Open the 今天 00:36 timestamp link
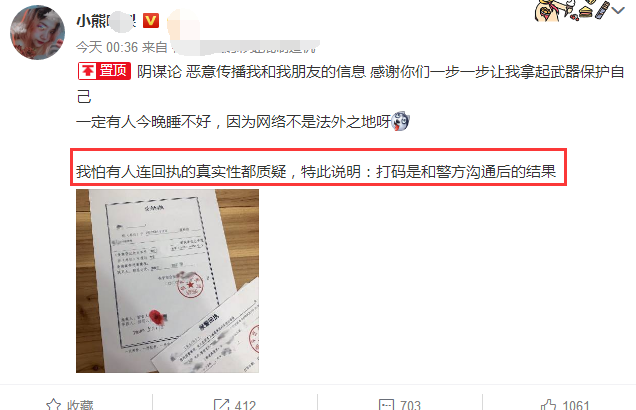The height and width of the screenshot is (410, 636). [x=107, y=47]
